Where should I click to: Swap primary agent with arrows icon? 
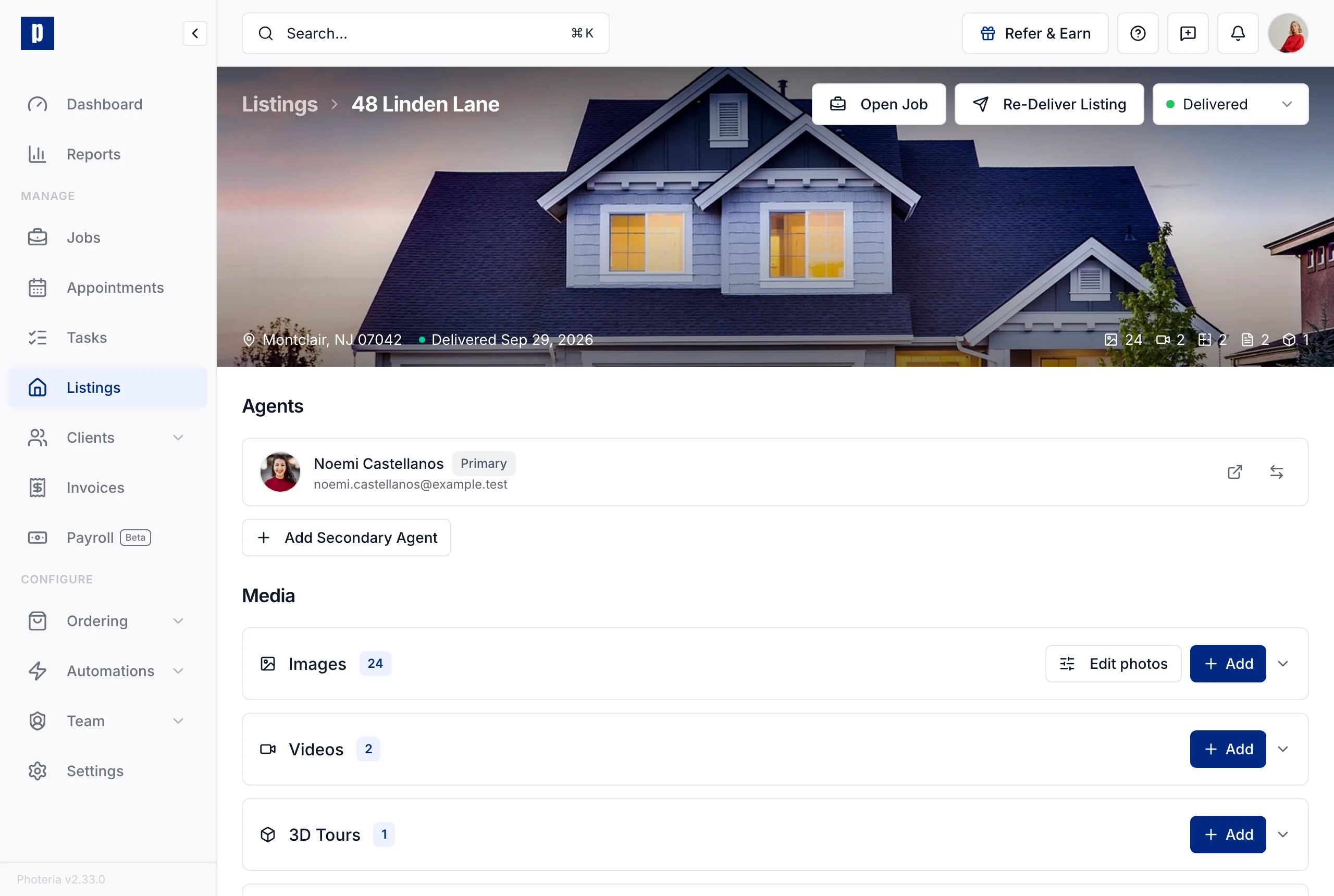[x=1276, y=472]
